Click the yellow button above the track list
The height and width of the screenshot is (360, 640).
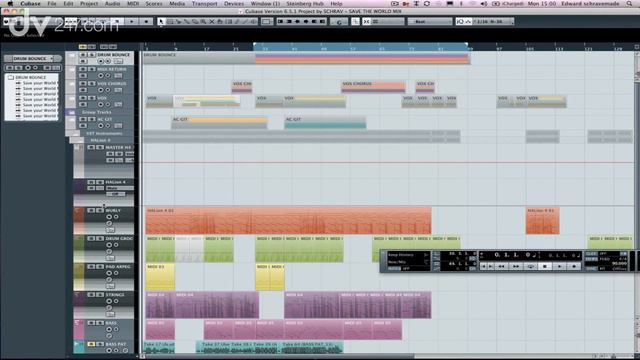[x=82, y=47]
